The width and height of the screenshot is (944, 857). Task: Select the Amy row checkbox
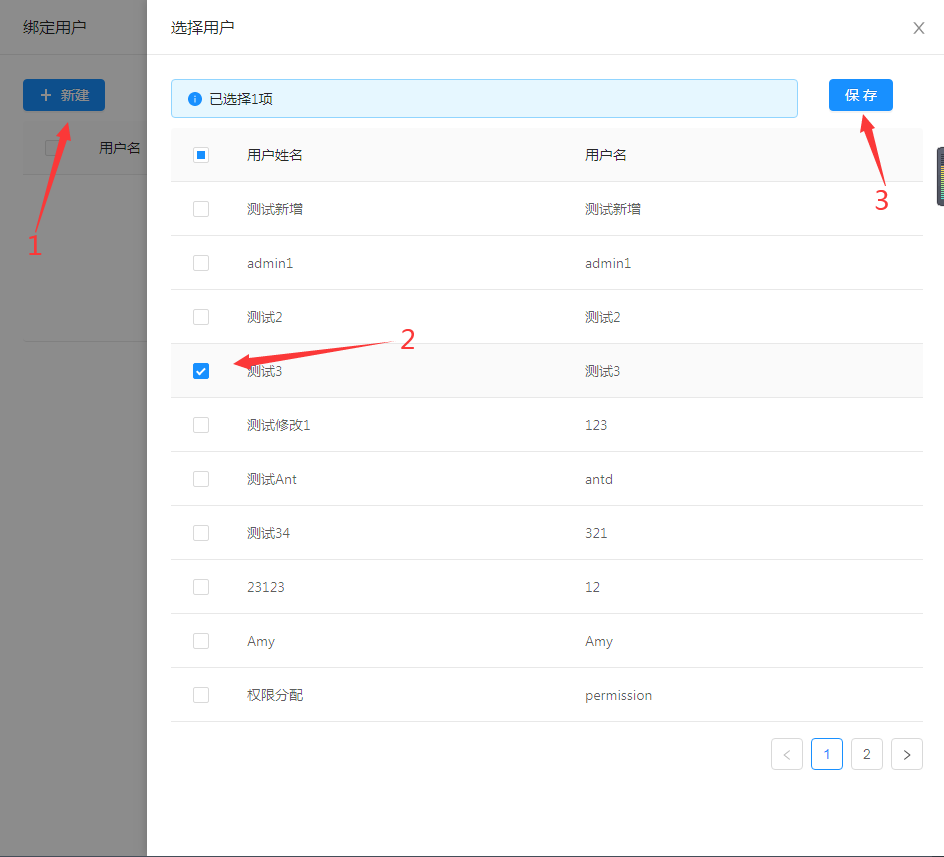coord(201,641)
